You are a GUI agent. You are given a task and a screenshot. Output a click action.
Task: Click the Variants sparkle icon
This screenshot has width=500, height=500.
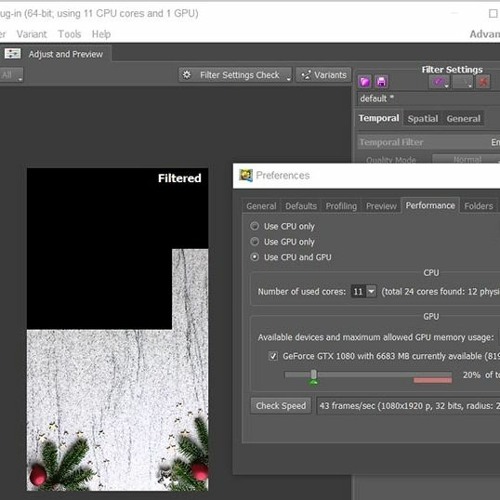click(x=306, y=75)
